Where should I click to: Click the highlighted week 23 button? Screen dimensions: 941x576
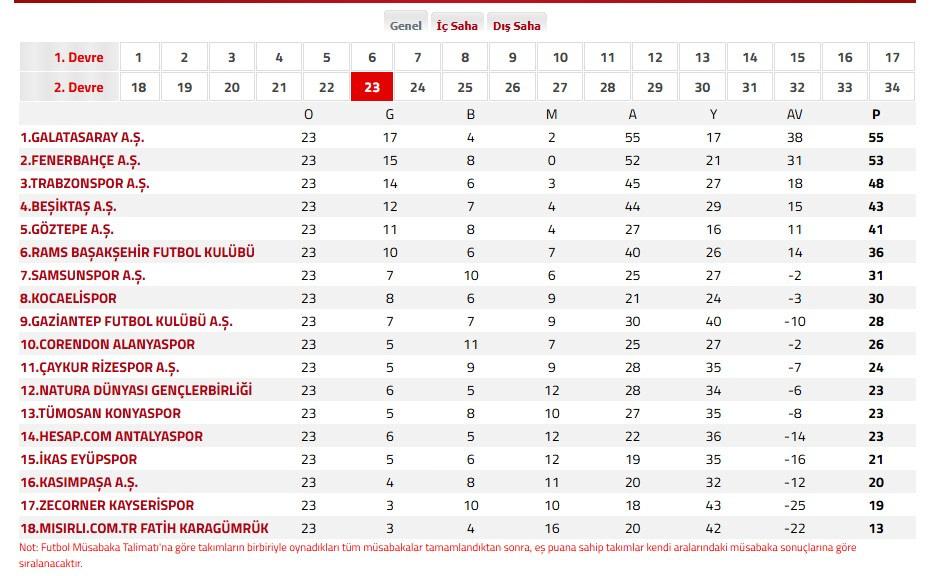pyautogui.click(x=372, y=87)
